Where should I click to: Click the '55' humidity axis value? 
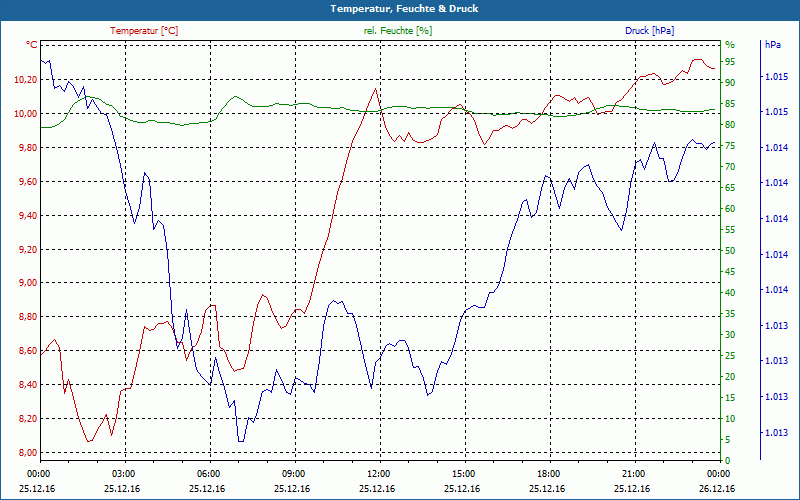[730, 230]
